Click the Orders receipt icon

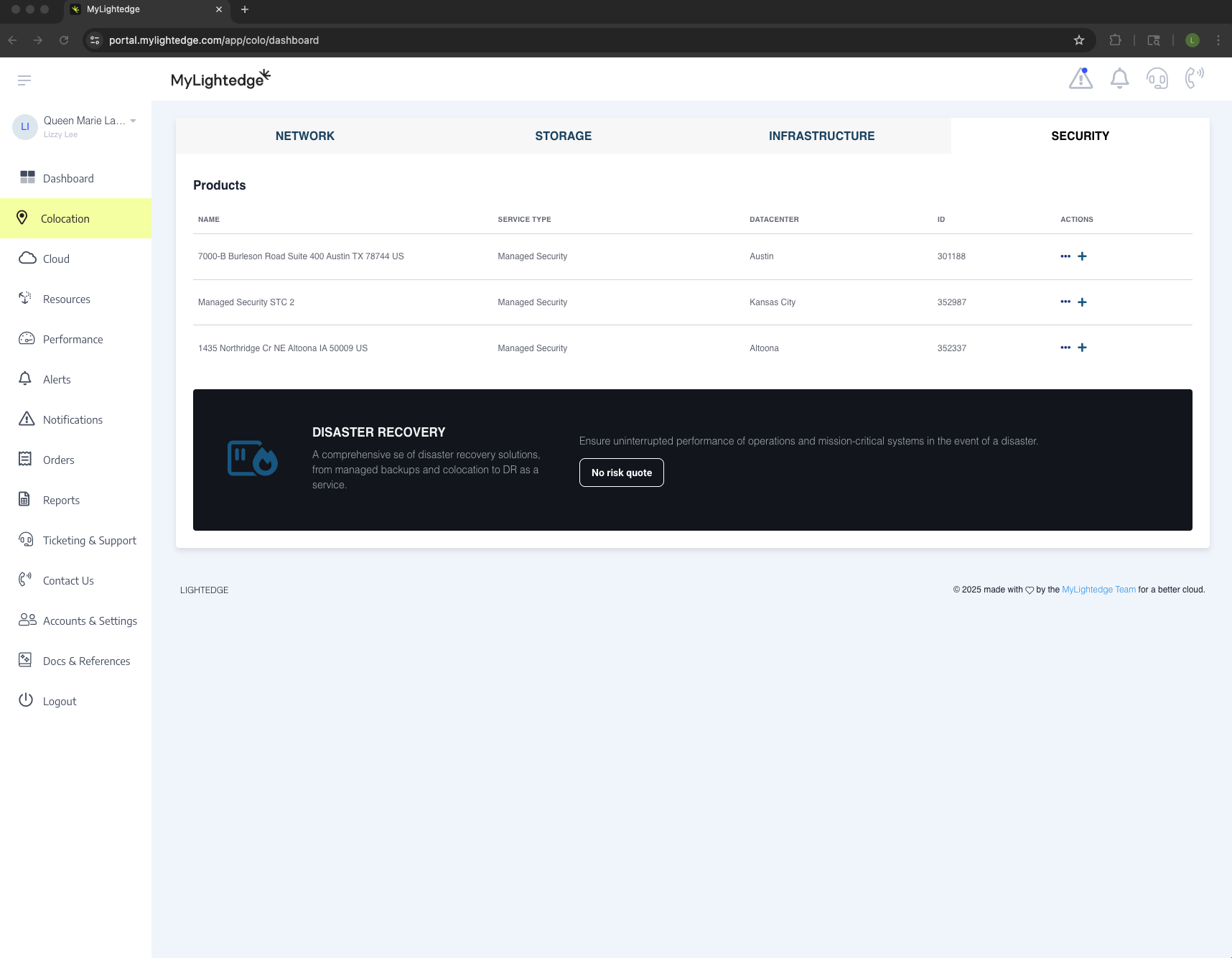tap(25, 459)
